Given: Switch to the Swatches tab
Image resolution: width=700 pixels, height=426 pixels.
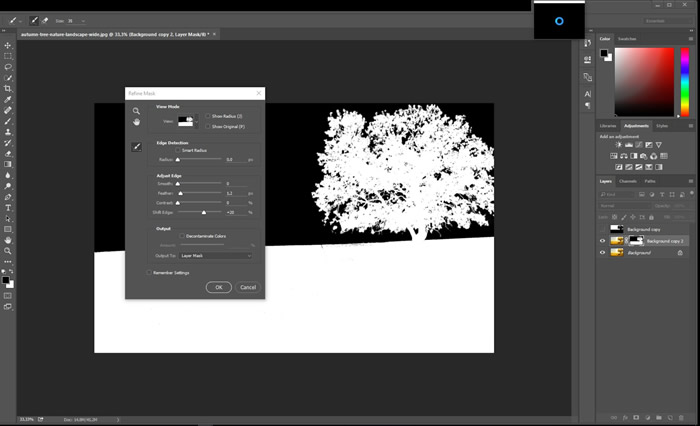Looking at the screenshot, I should (x=627, y=39).
